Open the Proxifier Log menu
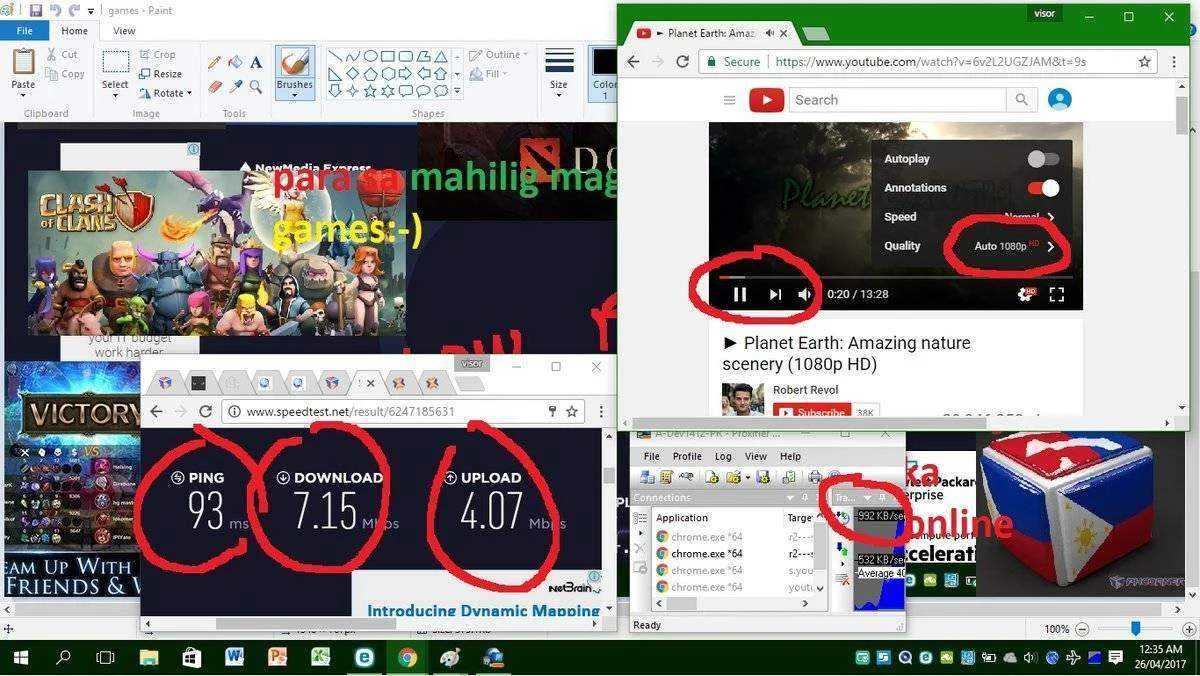1200x676 pixels. (723, 456)
